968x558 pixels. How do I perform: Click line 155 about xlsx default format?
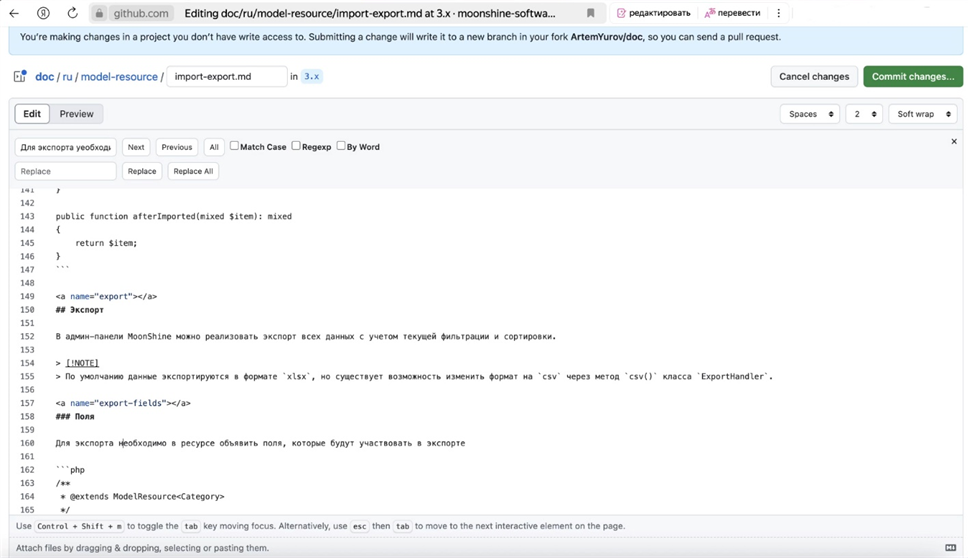(x=414, y=377)
